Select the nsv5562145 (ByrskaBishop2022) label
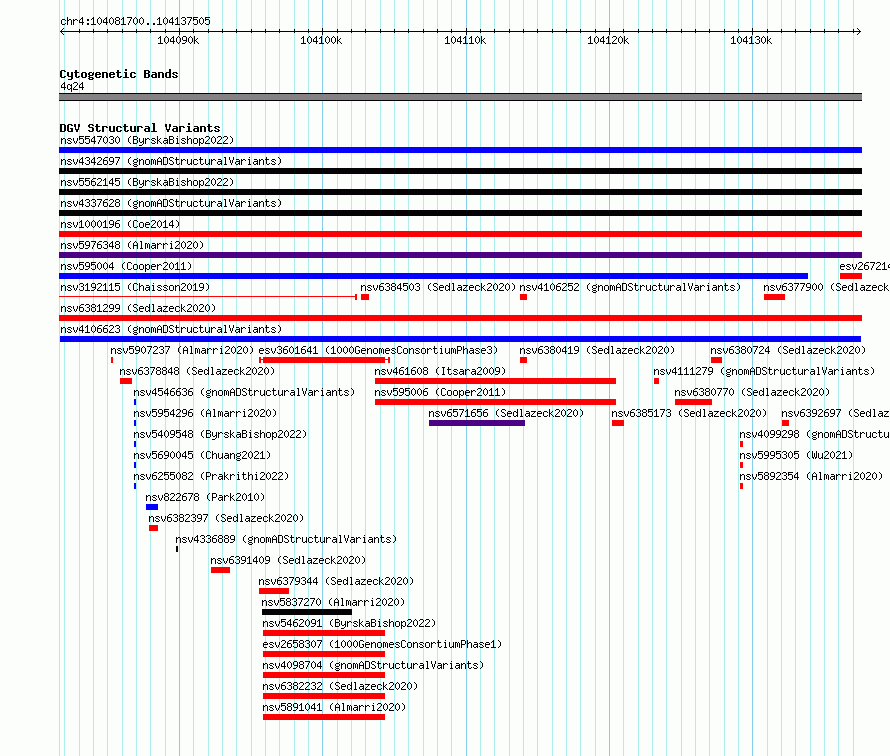Image resolution: width=890 pixels, height=756 pixels. click(x=147, y=182)
